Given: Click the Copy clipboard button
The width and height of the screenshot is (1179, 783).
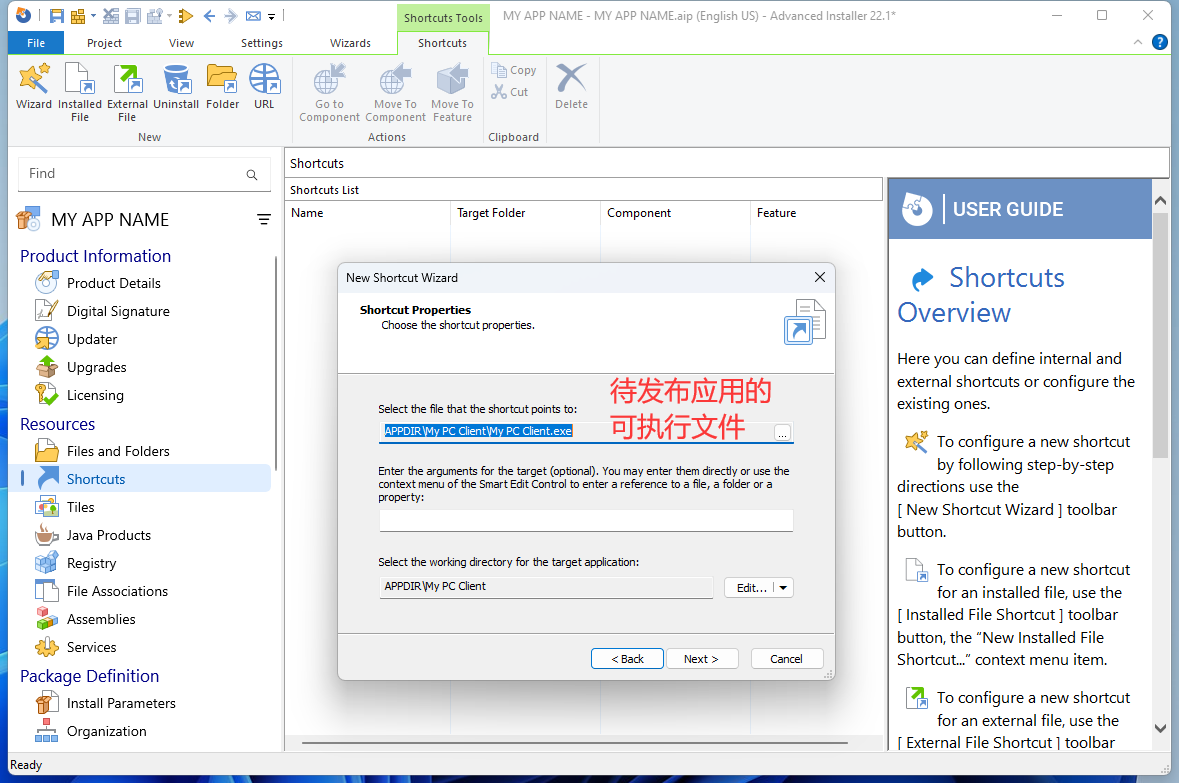Looking at the screenshot, I should pos(514,70).
